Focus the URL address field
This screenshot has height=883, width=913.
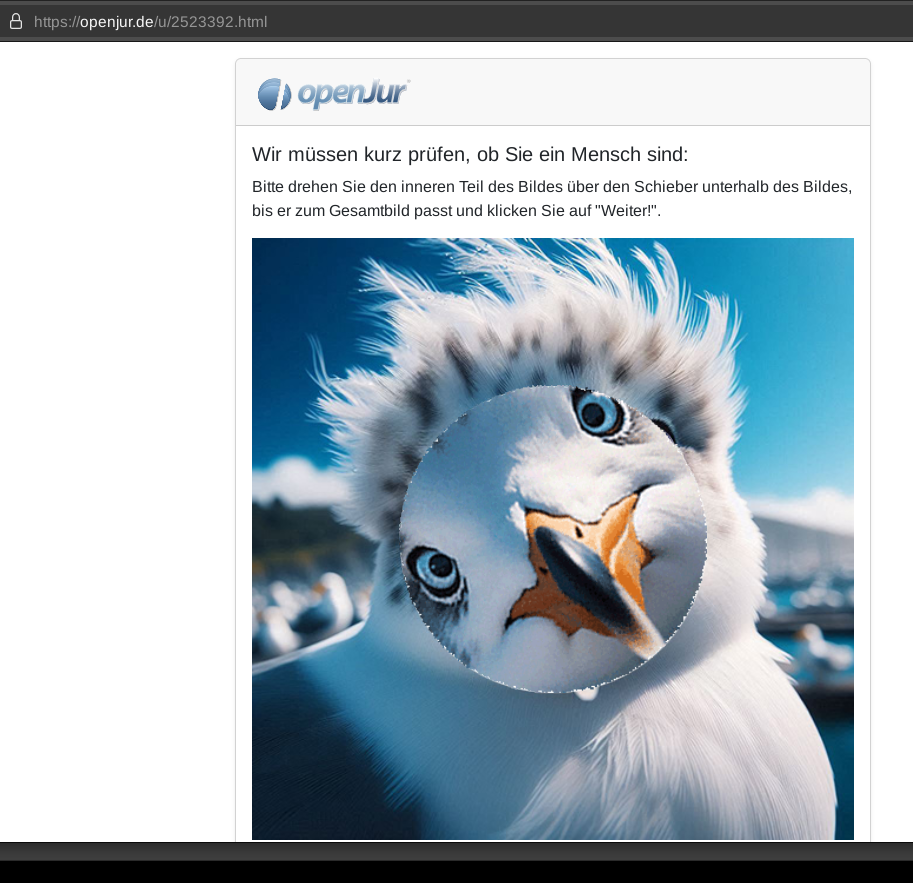click(x=450, y=21)
